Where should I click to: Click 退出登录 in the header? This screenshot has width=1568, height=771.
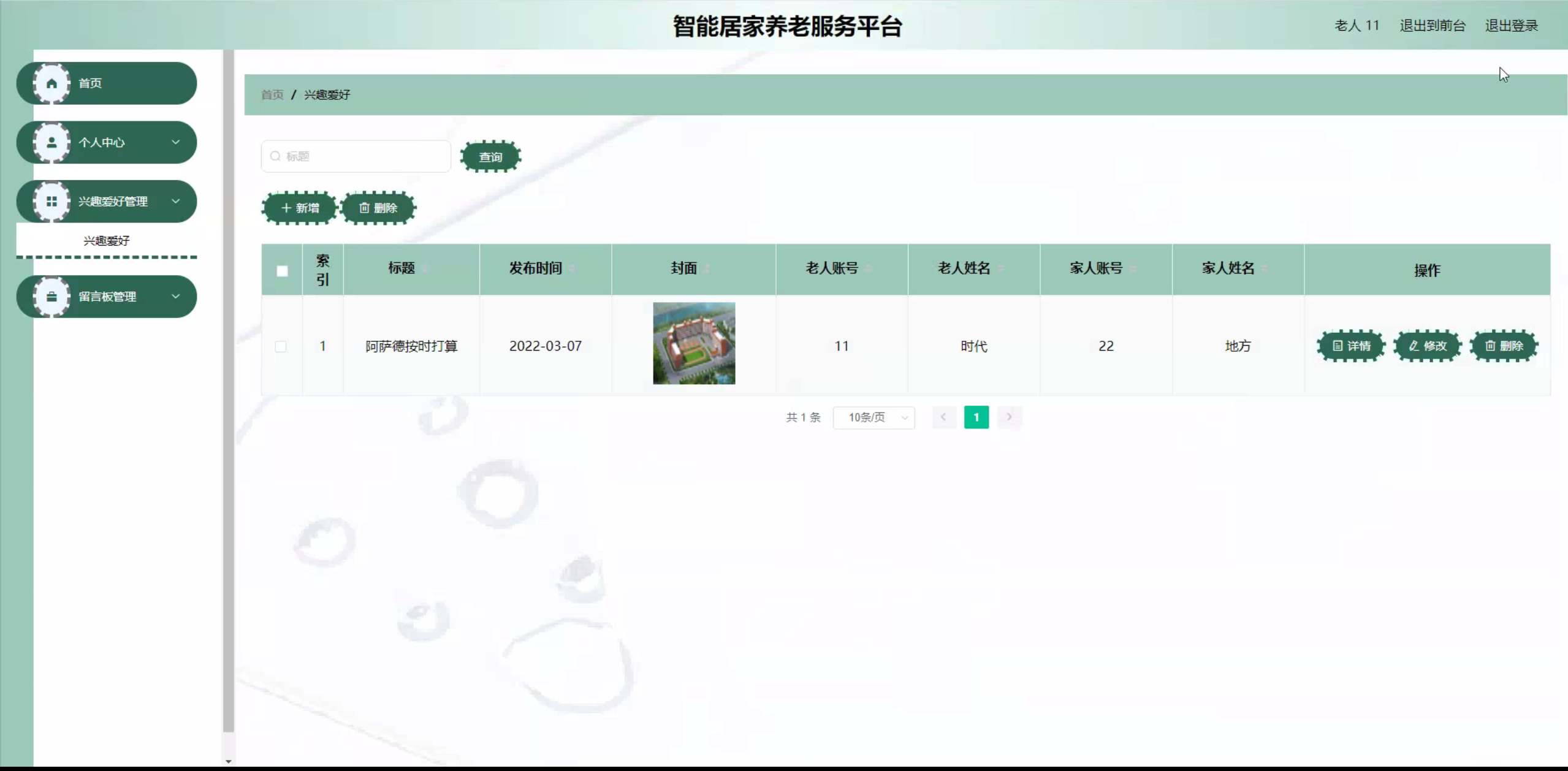tap(1511, 26)
